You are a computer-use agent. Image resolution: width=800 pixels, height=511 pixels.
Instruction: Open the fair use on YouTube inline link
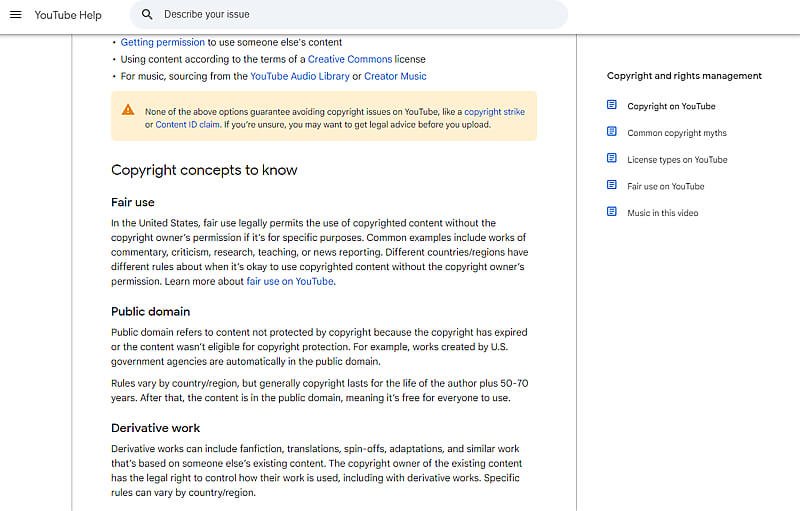[x=290, y=282]
